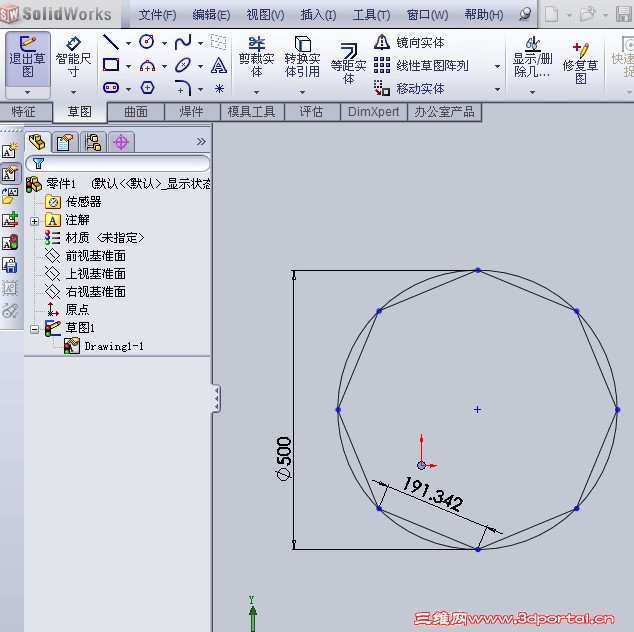Switch to the 模具工具 tab
634x632 pixels.
(251, 112)
